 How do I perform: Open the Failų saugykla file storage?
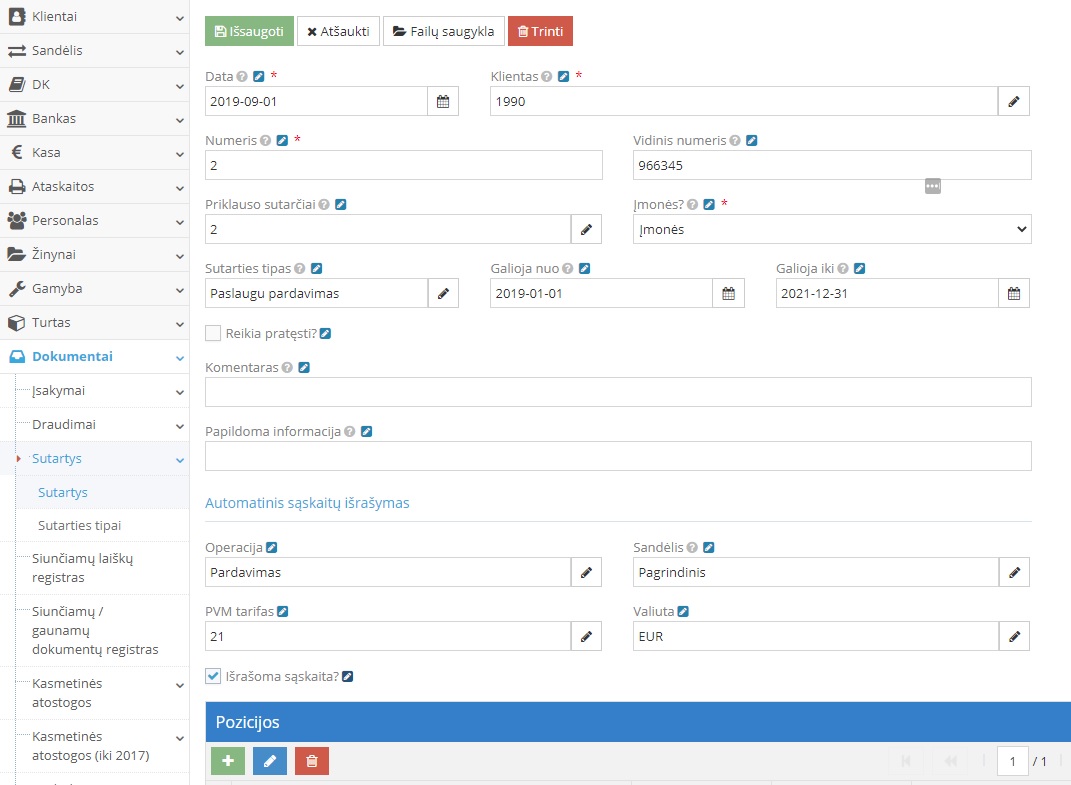443,31
